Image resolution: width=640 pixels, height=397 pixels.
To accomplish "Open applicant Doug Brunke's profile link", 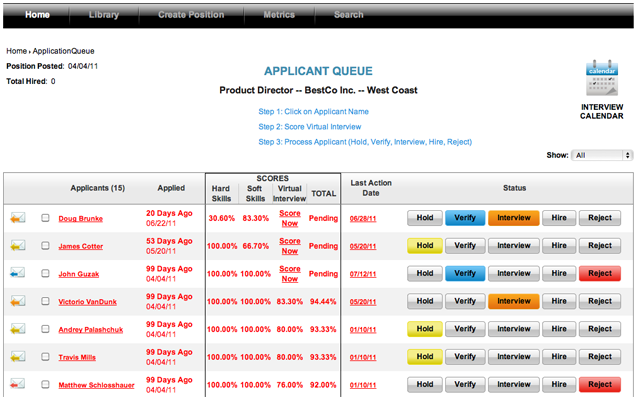I will (80, 219).
